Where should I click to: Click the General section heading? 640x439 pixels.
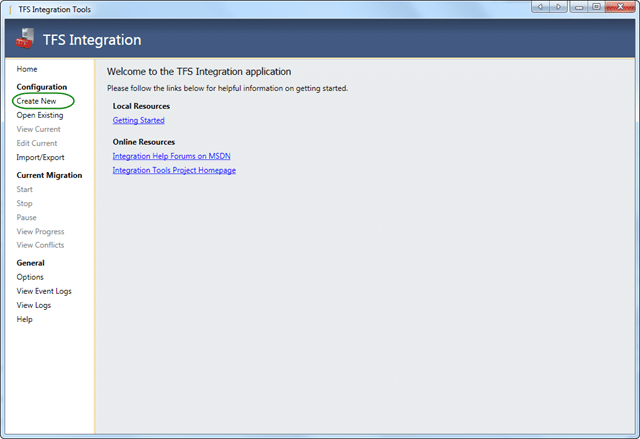31,263
